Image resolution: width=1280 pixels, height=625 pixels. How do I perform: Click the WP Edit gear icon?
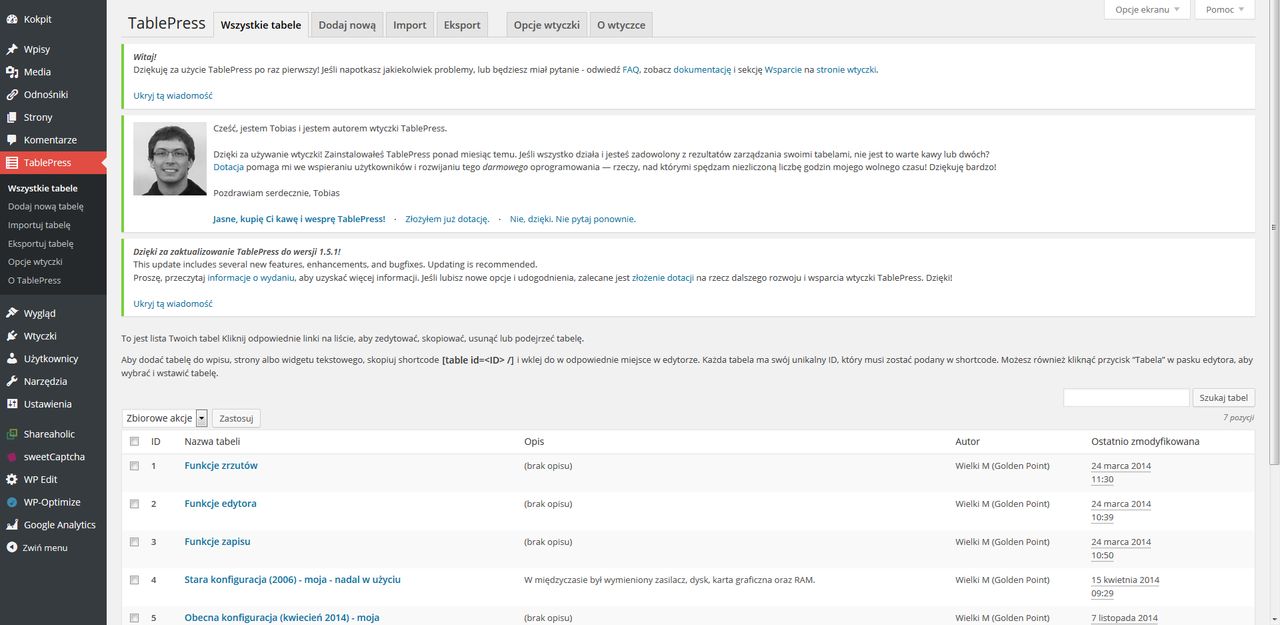[12, 480]
